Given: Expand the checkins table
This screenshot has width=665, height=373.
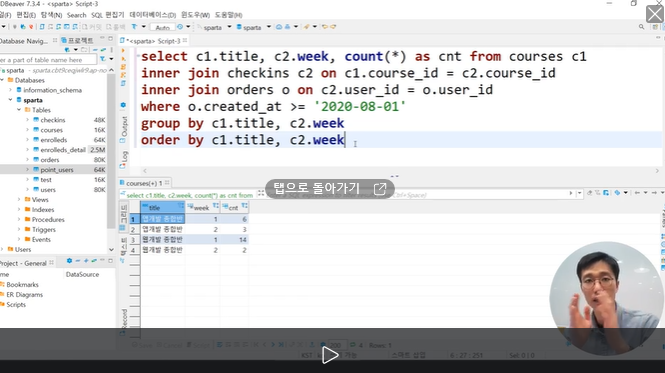Looking at the screenshot, I should (28, 120).
